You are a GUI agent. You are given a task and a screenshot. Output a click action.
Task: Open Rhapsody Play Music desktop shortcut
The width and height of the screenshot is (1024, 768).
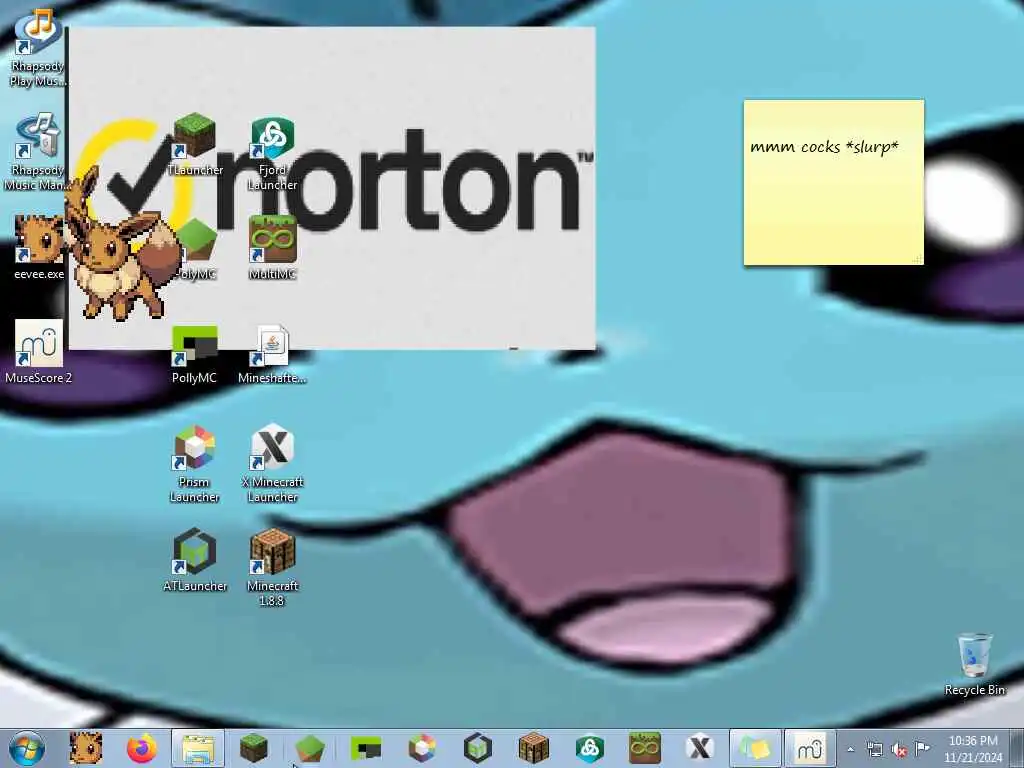tap(38, 49)
